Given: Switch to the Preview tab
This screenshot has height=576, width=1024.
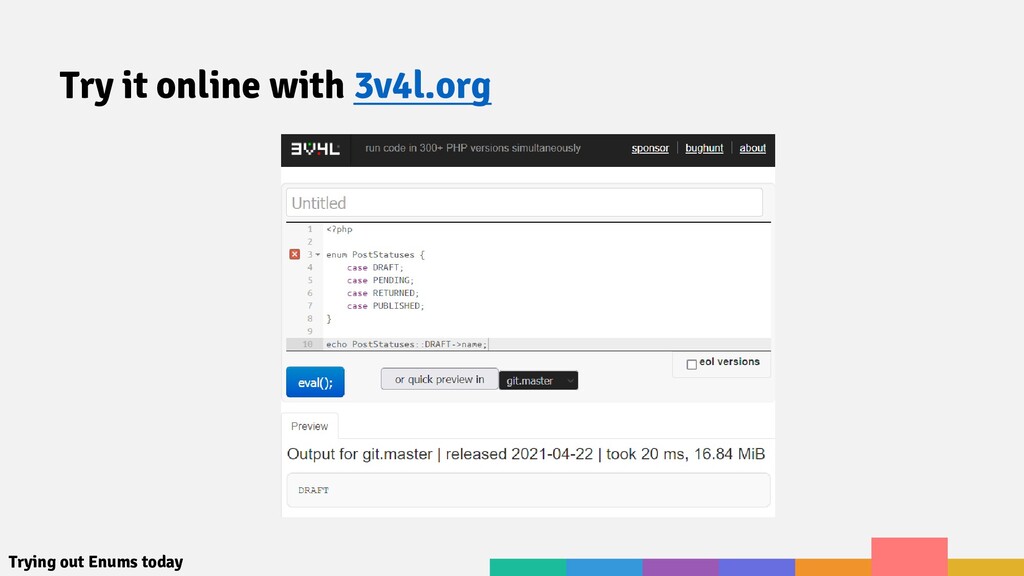Looking at the screenshot, I should click(x=310, y=426).
